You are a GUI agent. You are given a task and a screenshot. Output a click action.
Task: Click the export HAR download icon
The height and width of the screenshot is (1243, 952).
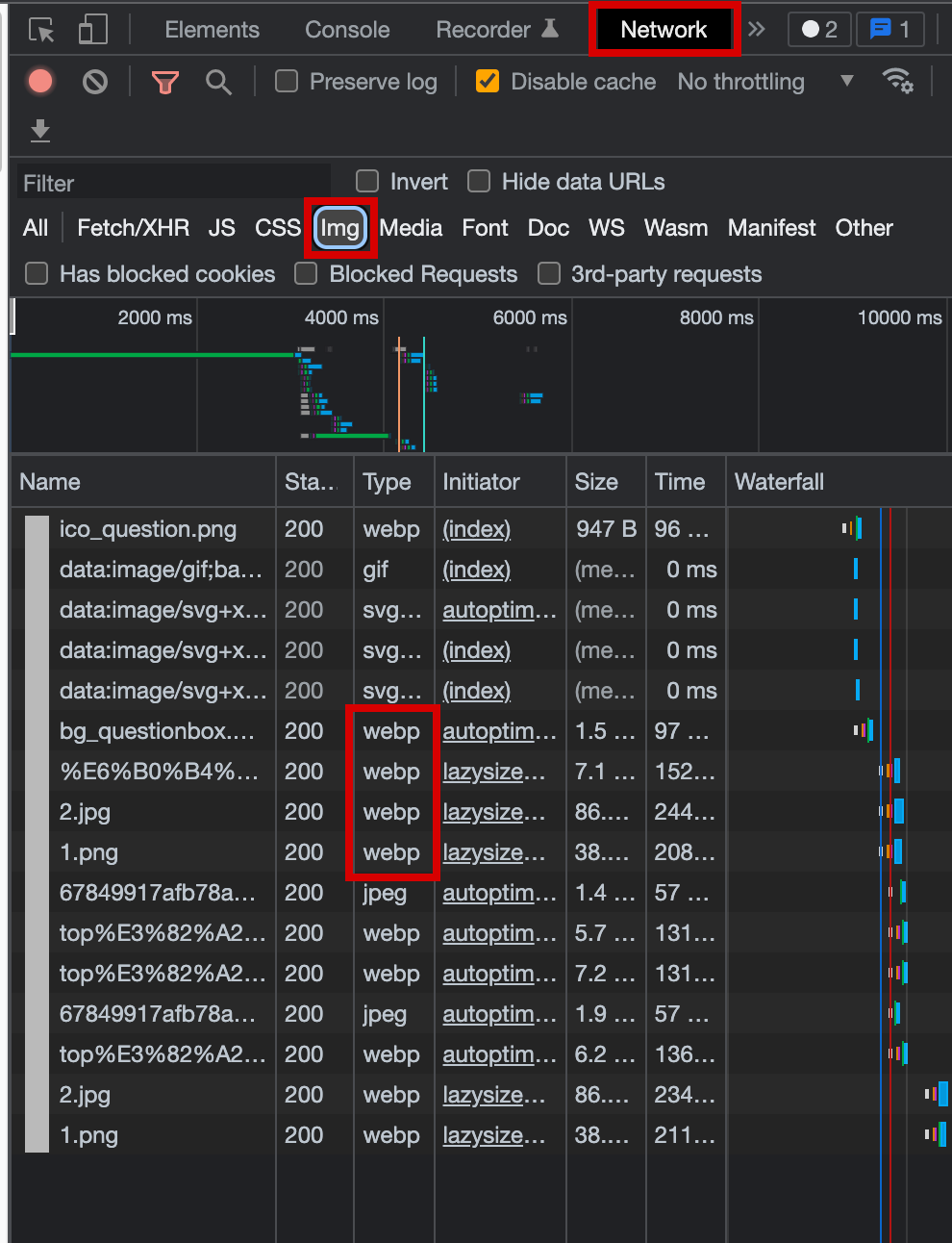tap(40, 130)
